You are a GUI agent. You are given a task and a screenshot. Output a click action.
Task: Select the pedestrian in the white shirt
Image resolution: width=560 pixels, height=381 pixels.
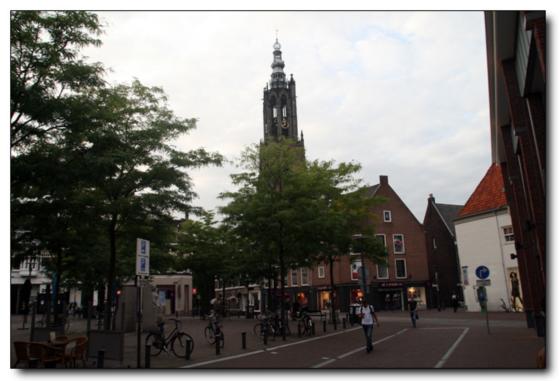pyautogui.click(x=368, y=326)
